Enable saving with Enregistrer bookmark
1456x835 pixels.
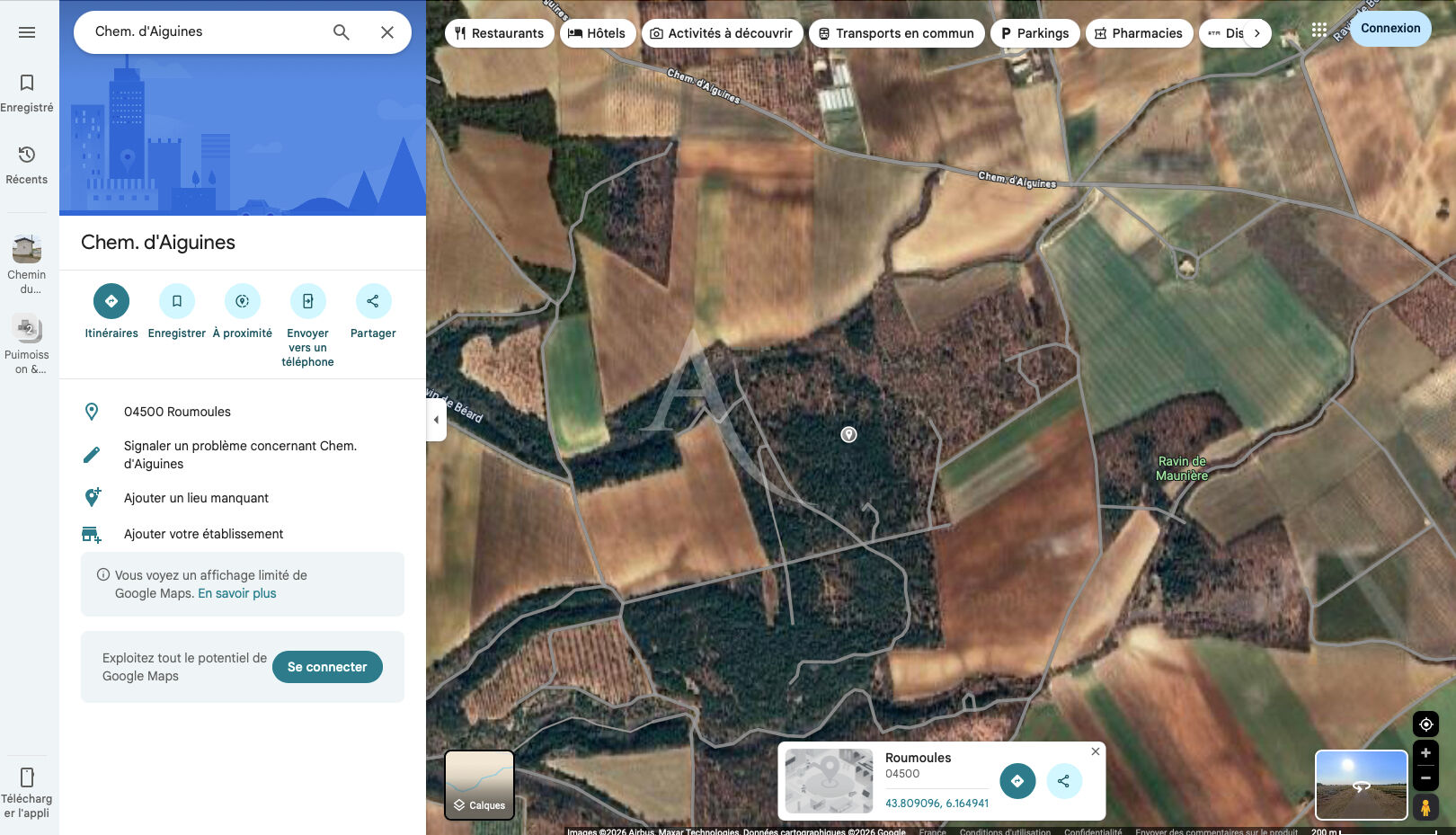(x=176, y=301)
